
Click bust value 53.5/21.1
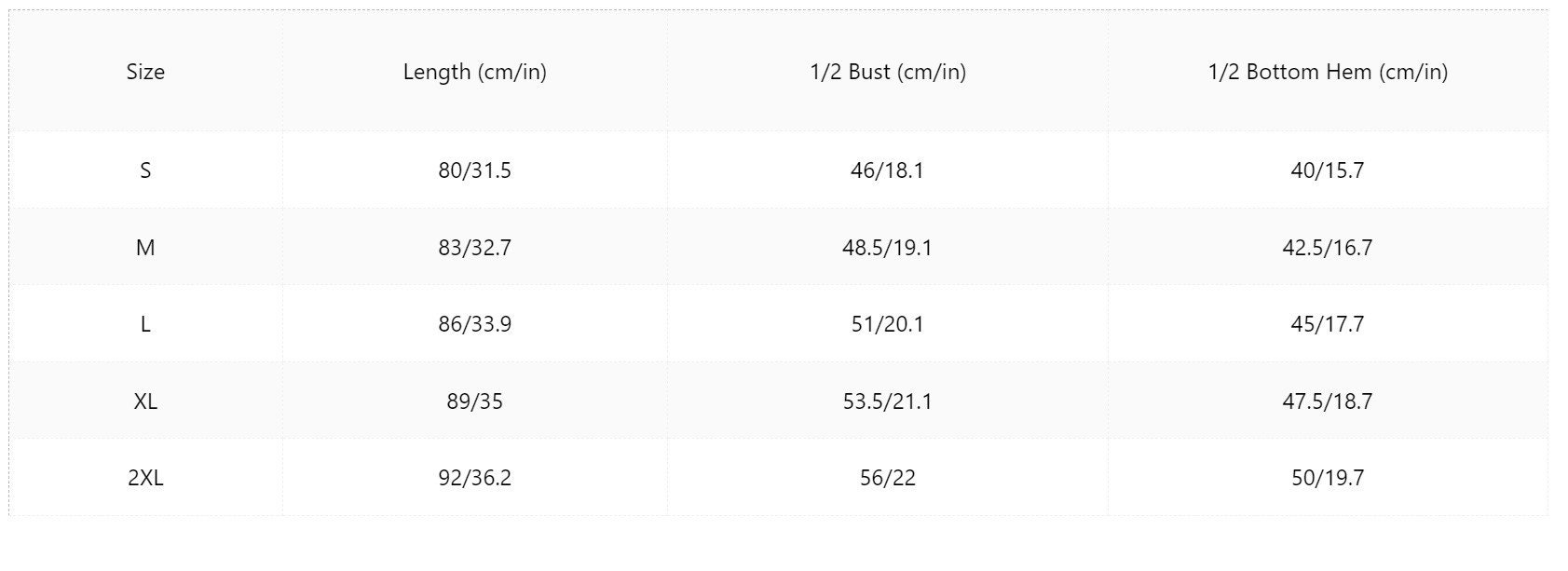click(x=888, y=401)
